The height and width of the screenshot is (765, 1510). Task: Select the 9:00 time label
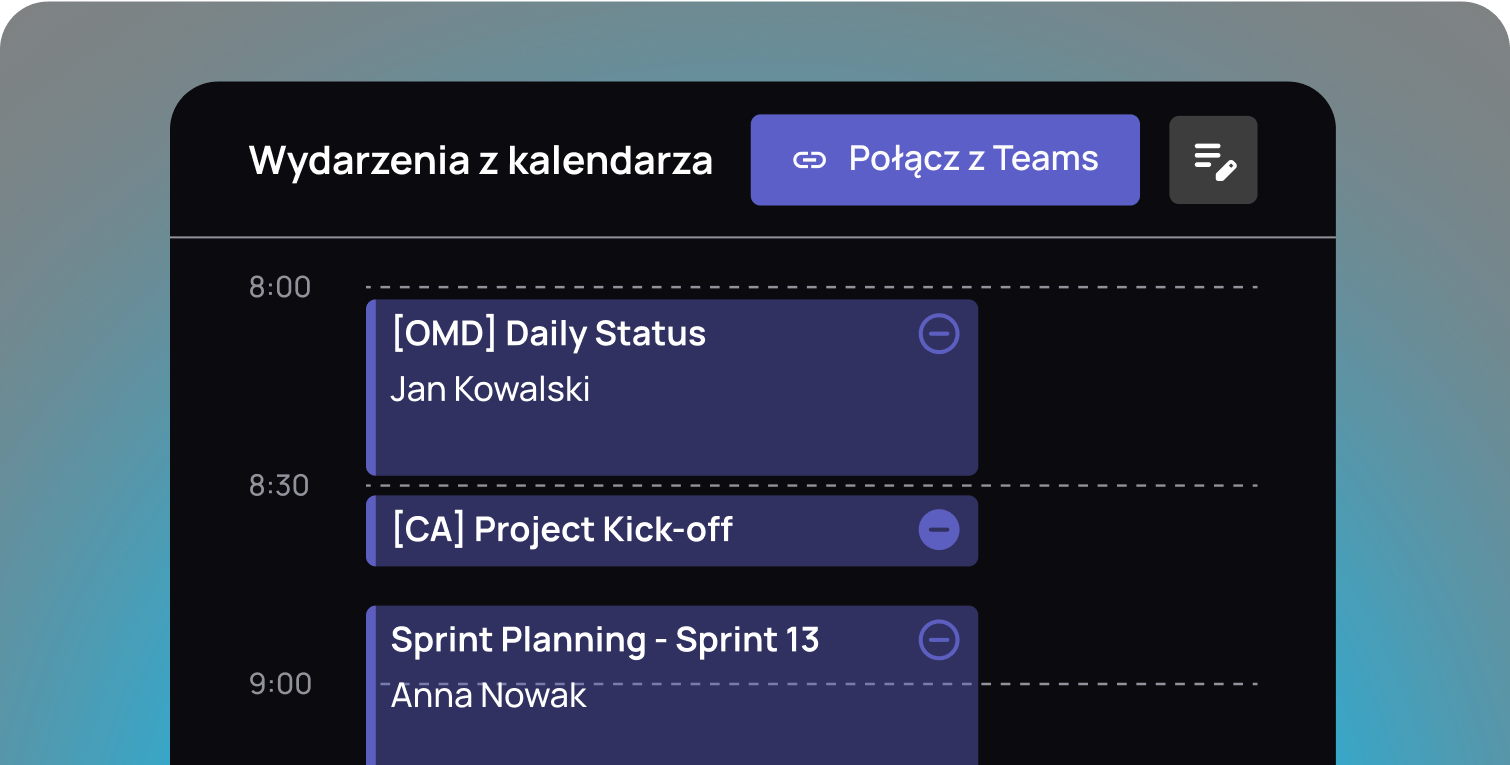(280, 684)
